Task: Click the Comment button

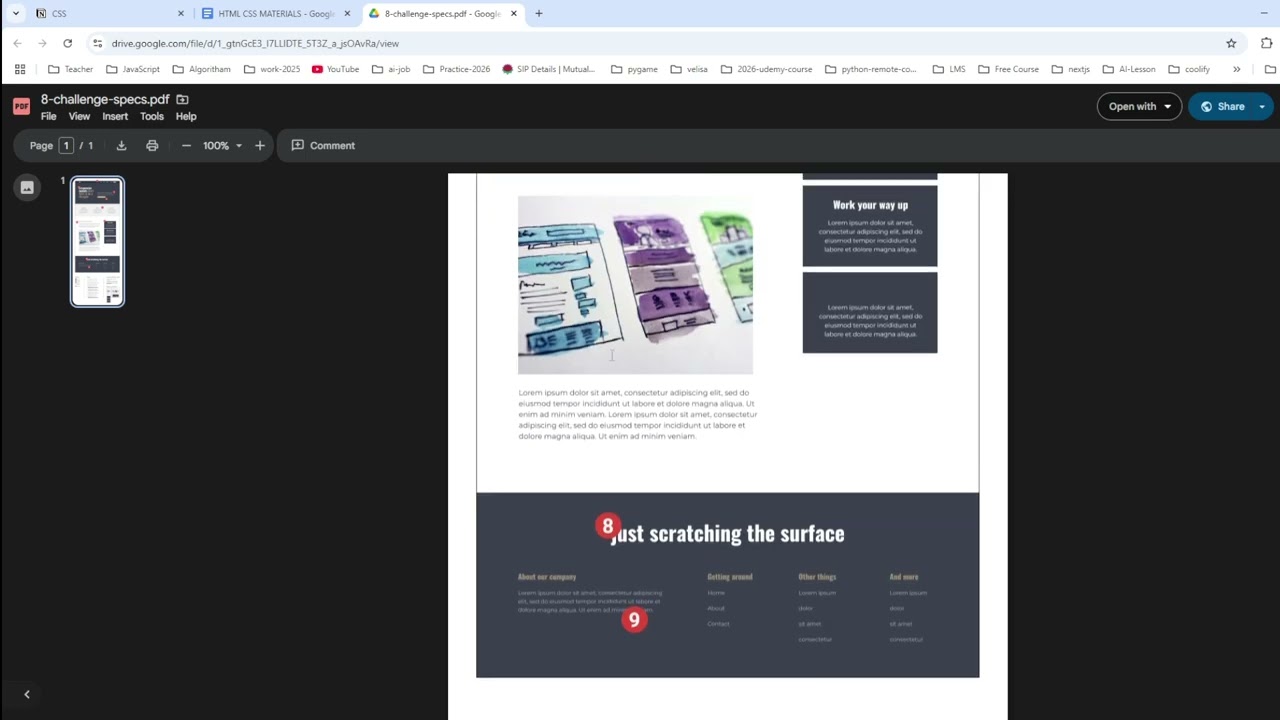Action: 323,146
